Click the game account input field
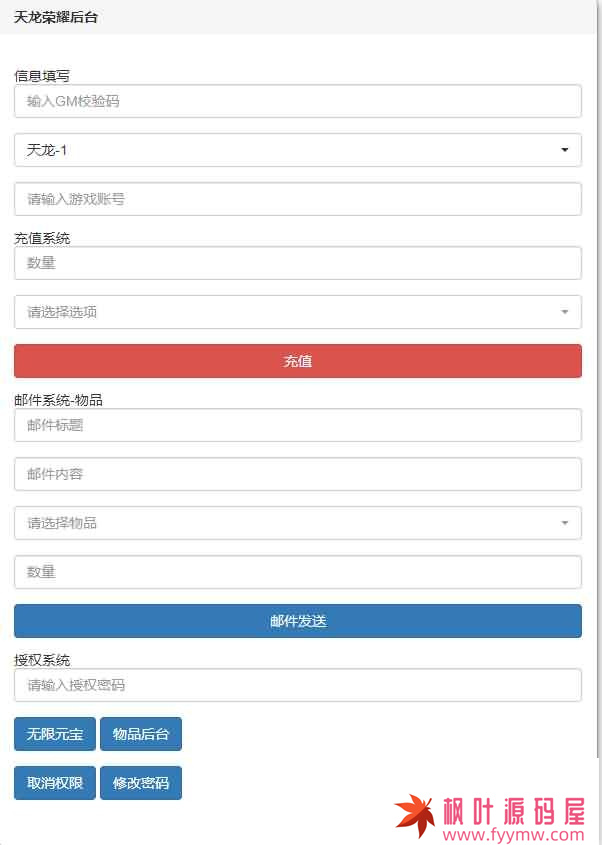The height and width of the screenshot is (845, 602). [297, 199]
